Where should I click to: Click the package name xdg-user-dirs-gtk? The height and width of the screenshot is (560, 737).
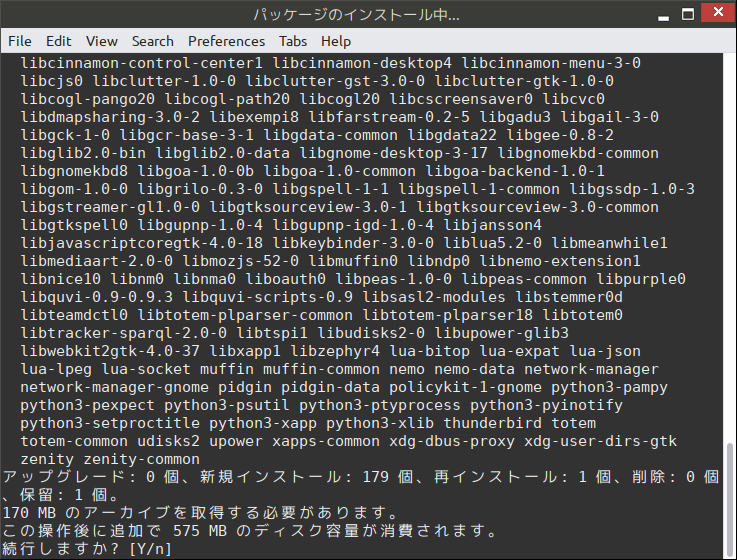[x=600, y=441]
